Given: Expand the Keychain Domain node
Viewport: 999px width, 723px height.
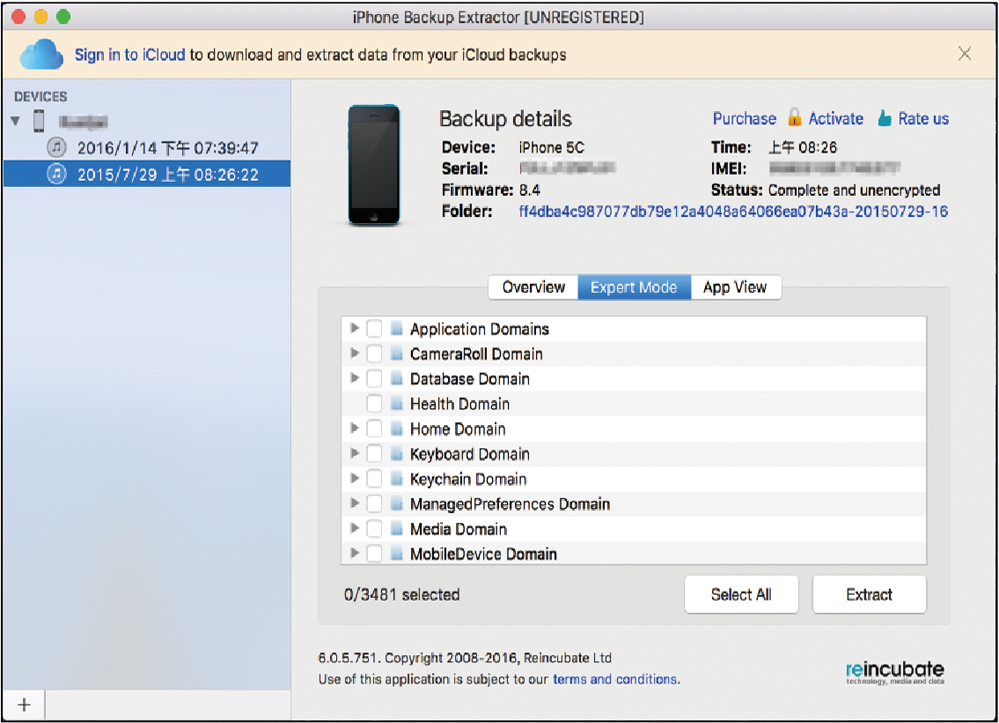Looking at the screenshot, I should click(x=354, y=478).
